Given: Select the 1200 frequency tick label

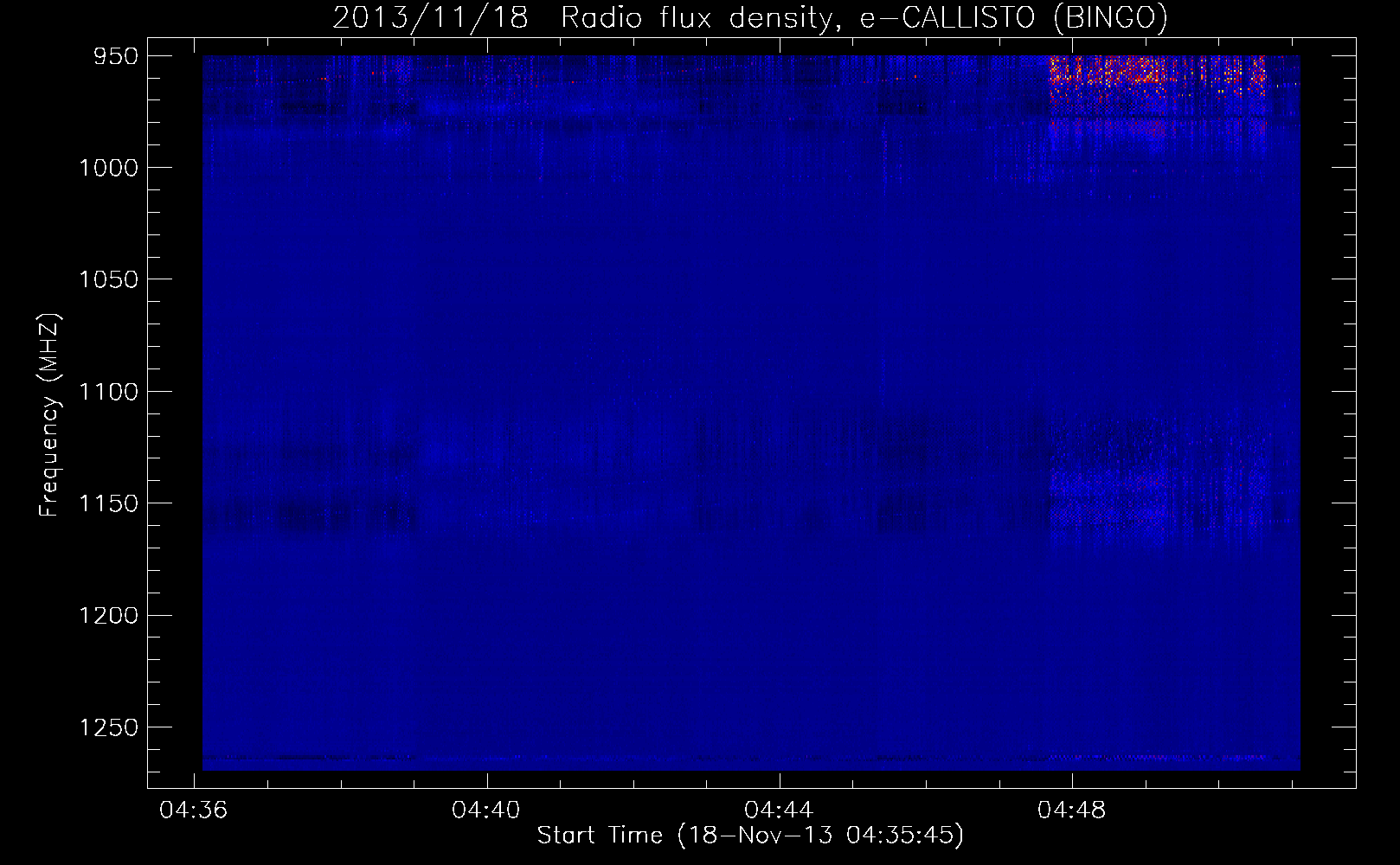Looking at the screenshot, I should click(x=108, y=615).
